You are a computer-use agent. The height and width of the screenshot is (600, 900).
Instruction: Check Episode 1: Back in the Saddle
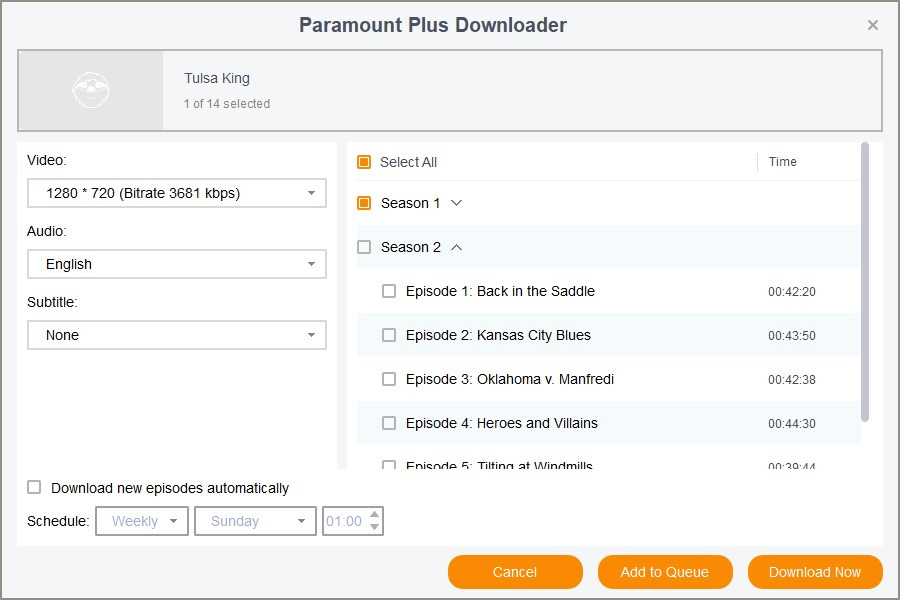389,291
